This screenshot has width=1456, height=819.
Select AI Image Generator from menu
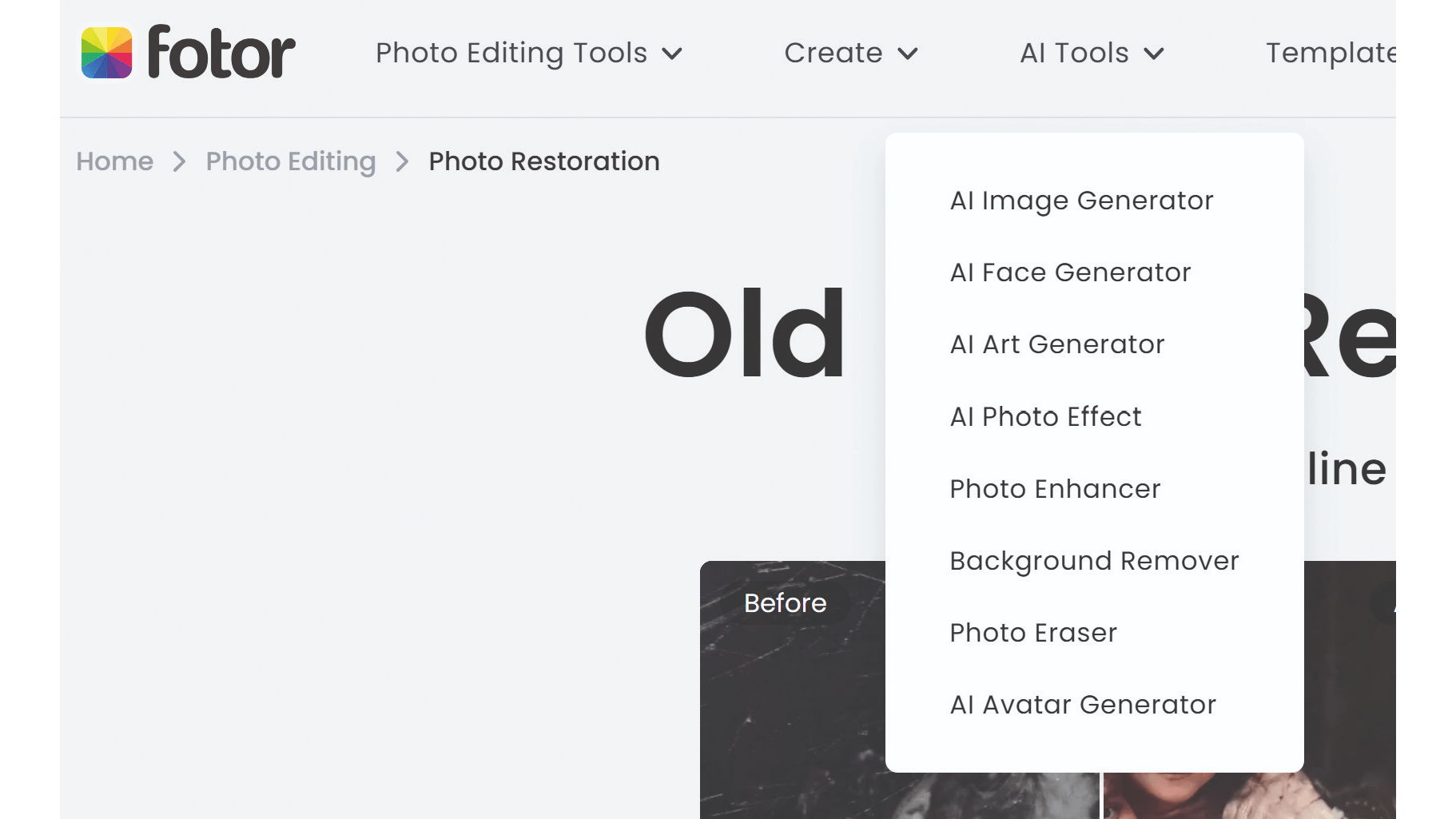(x=1081, y=201)
